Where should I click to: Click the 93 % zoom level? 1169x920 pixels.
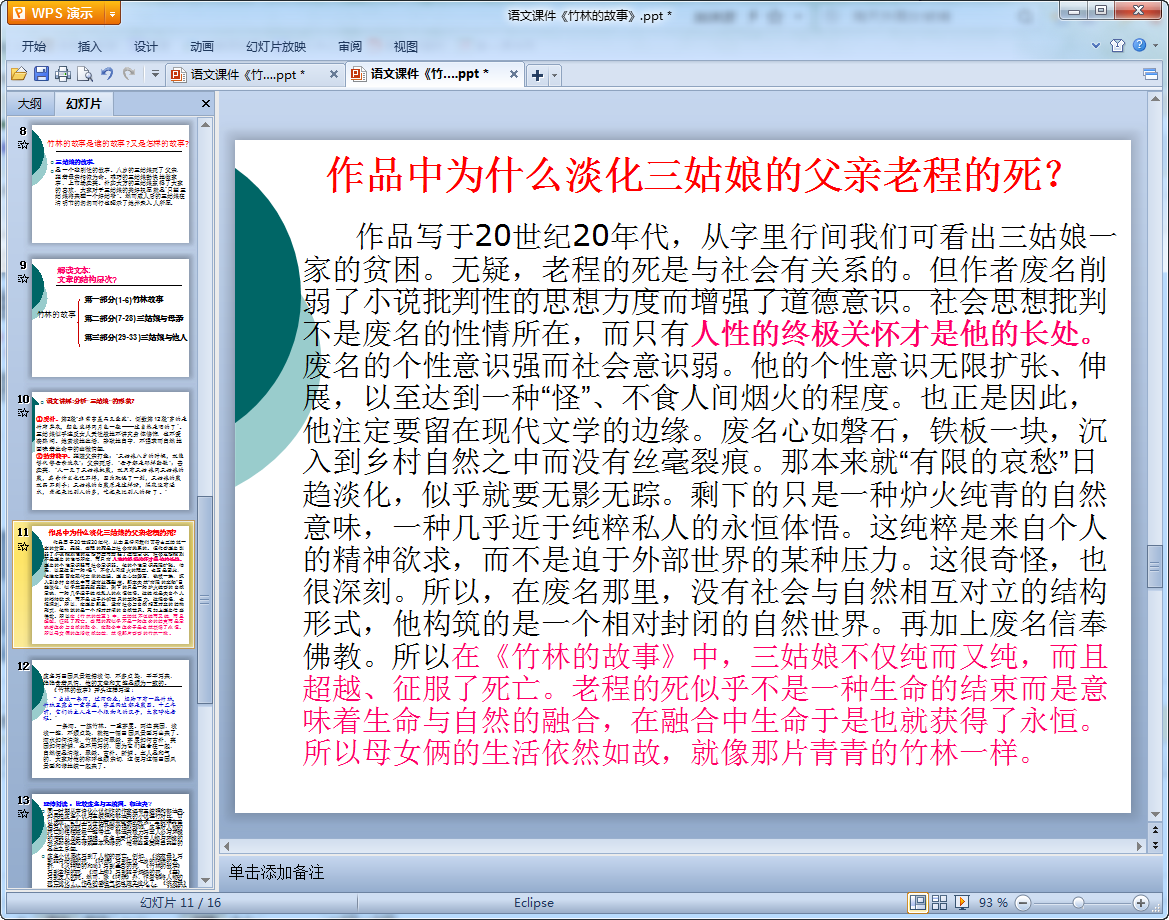(993, 903)
